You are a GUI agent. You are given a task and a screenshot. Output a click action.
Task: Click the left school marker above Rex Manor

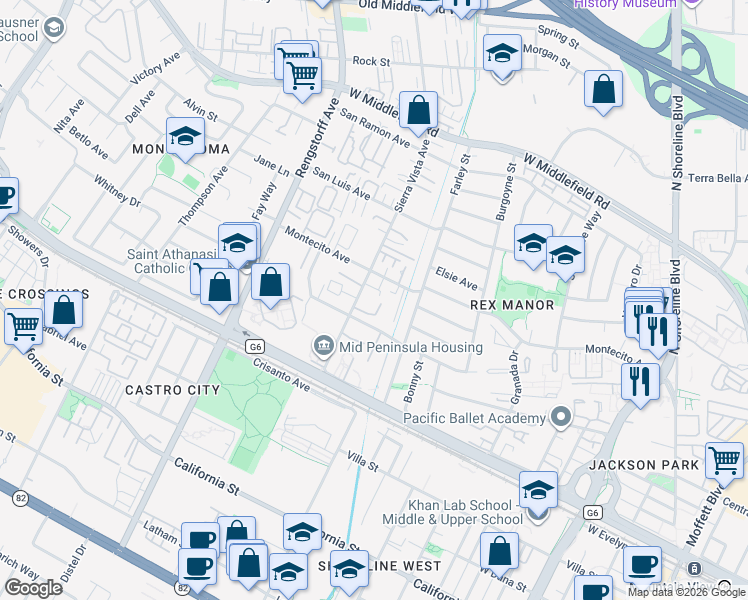coord(533,244)
